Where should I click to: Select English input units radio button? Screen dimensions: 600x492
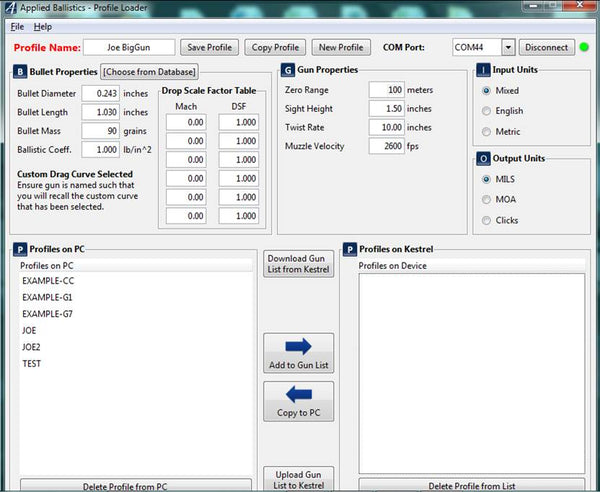tap(487, 111)
